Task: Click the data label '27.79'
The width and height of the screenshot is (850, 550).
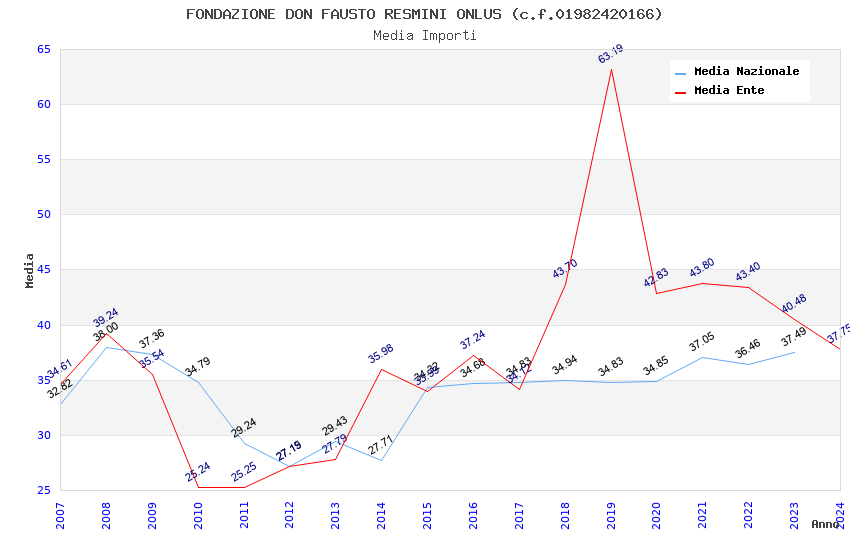Action: [x=334, y=444]
